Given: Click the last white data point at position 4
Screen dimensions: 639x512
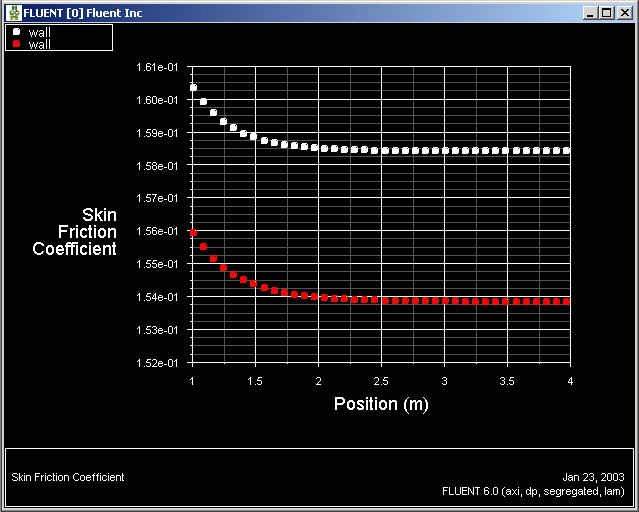Looking at the screenshot, I should (566, 151).
